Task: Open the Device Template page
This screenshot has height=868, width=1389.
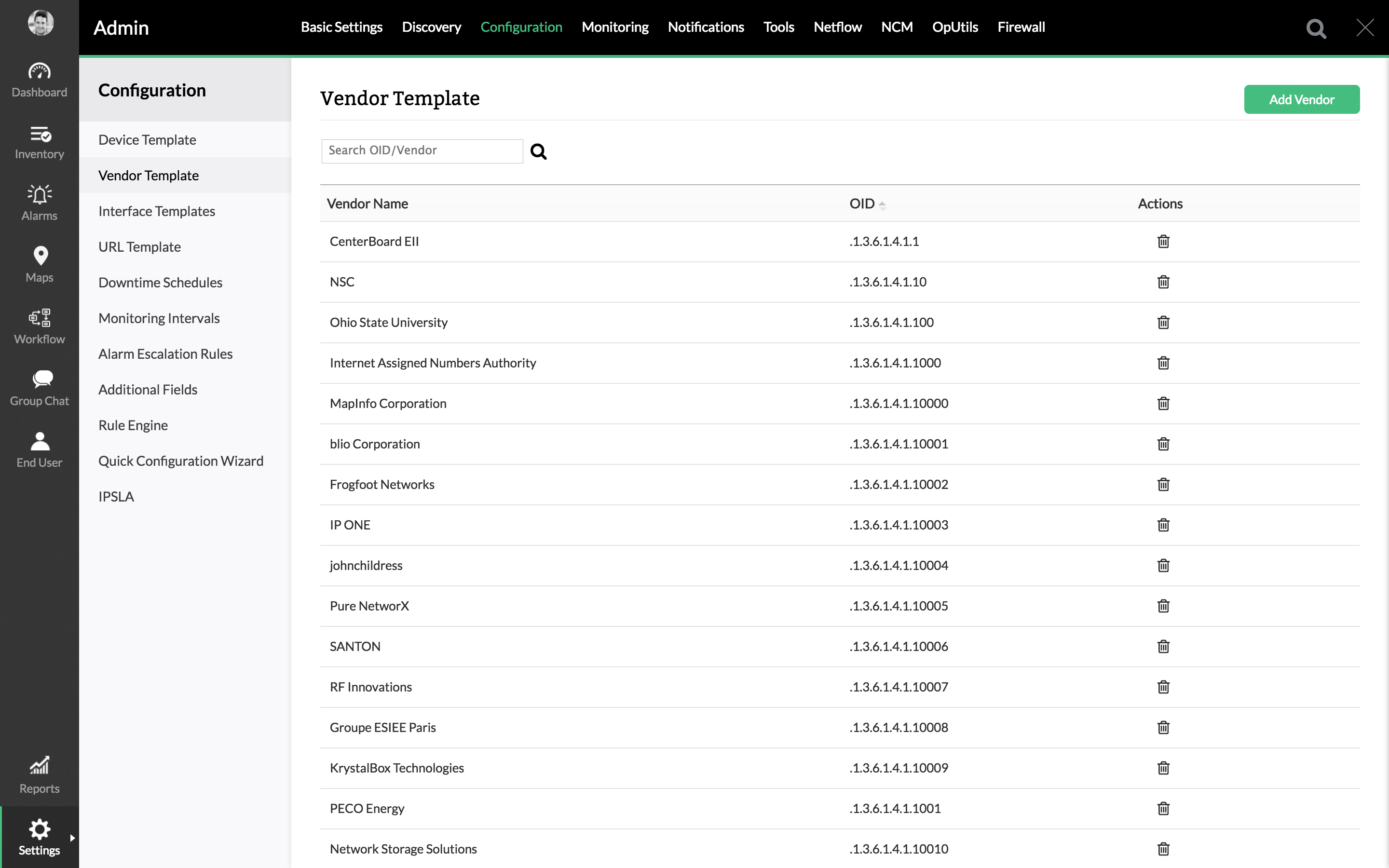Action: click(147, 139)
